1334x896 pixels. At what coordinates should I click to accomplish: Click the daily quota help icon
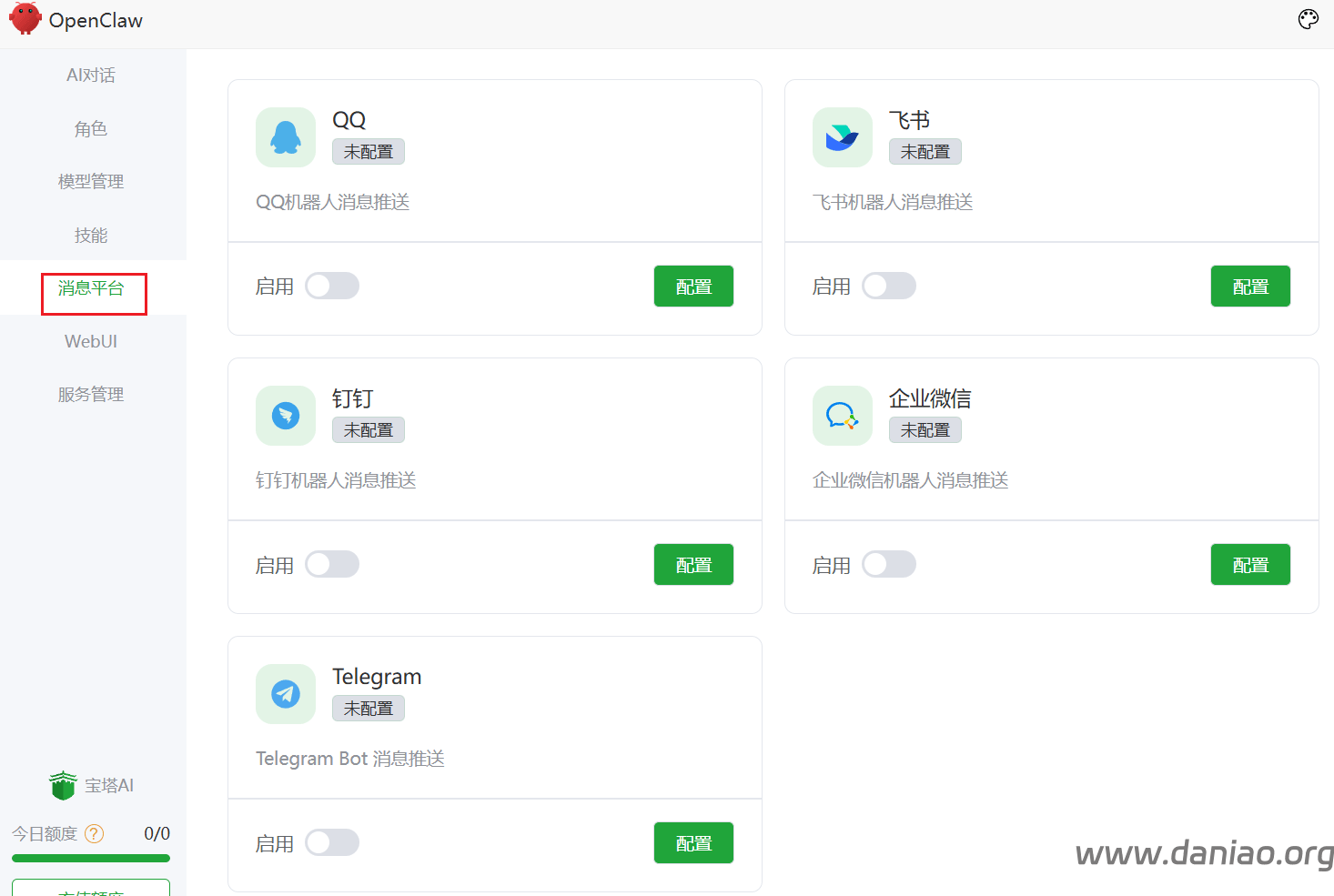pos(95,833)
